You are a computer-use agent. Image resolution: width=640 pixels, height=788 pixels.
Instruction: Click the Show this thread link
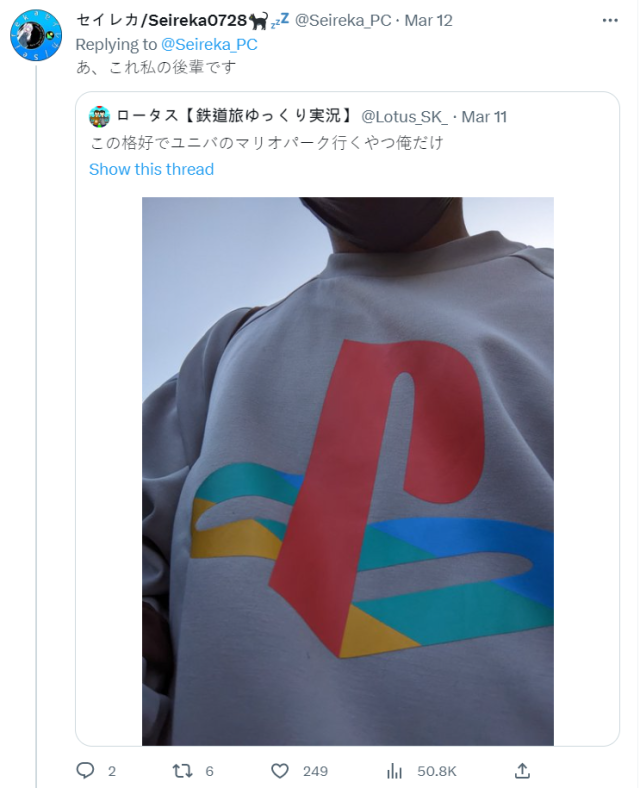click(151, 169)
